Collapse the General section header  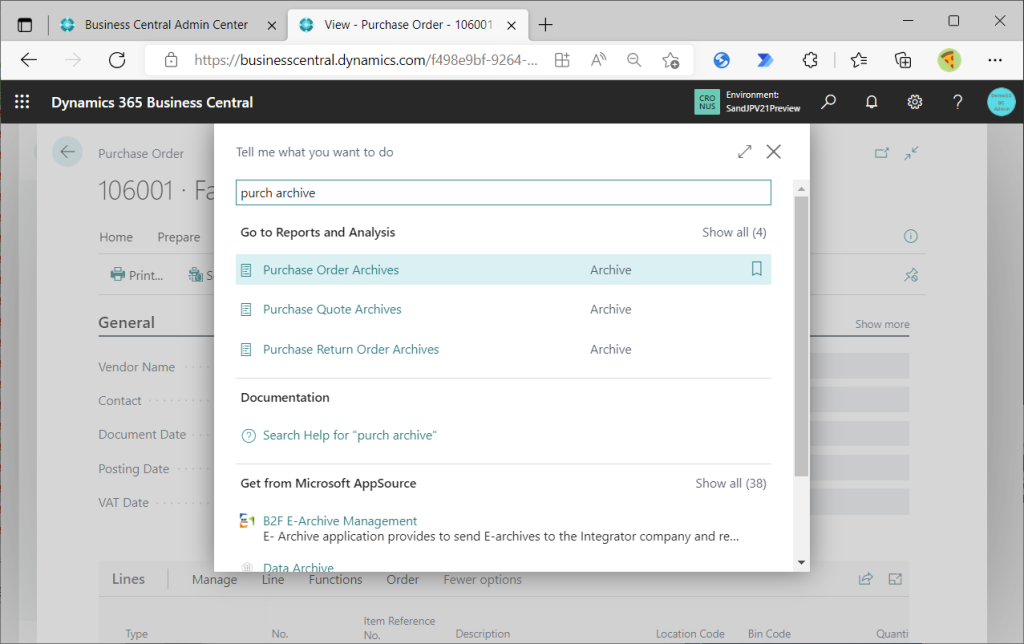click(x=127, y=323)
